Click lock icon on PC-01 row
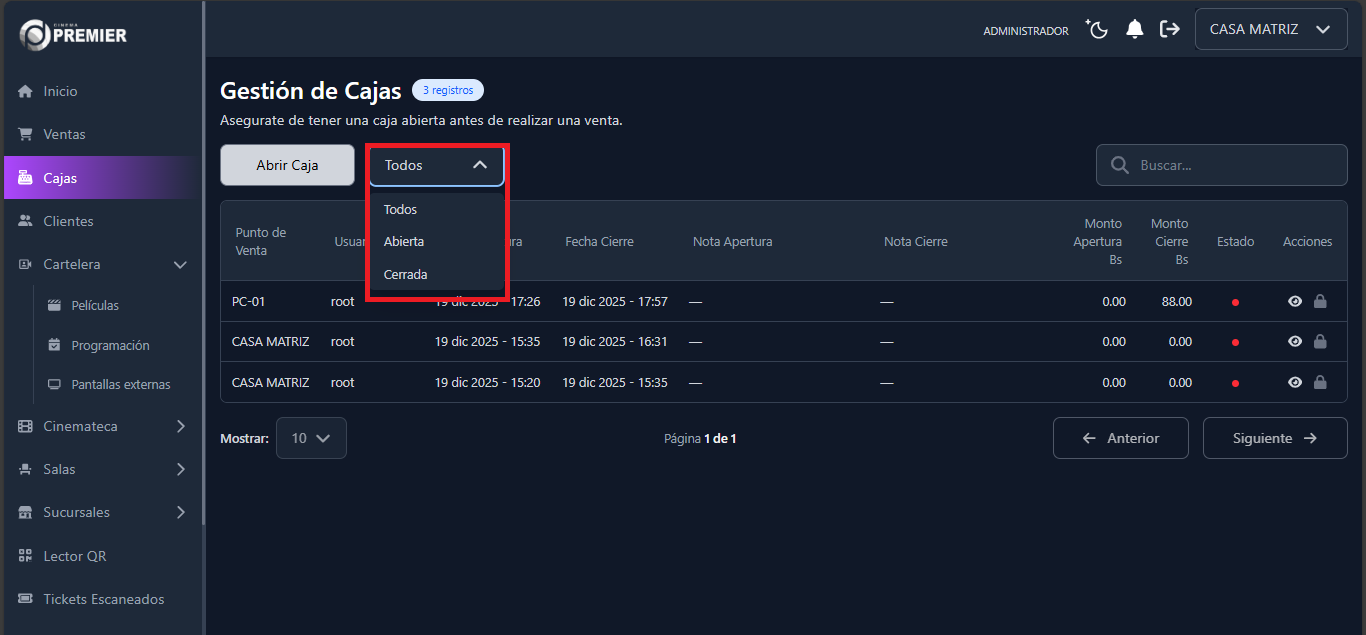Viewport: 1366px width, 635px height. pos(1320,301)
